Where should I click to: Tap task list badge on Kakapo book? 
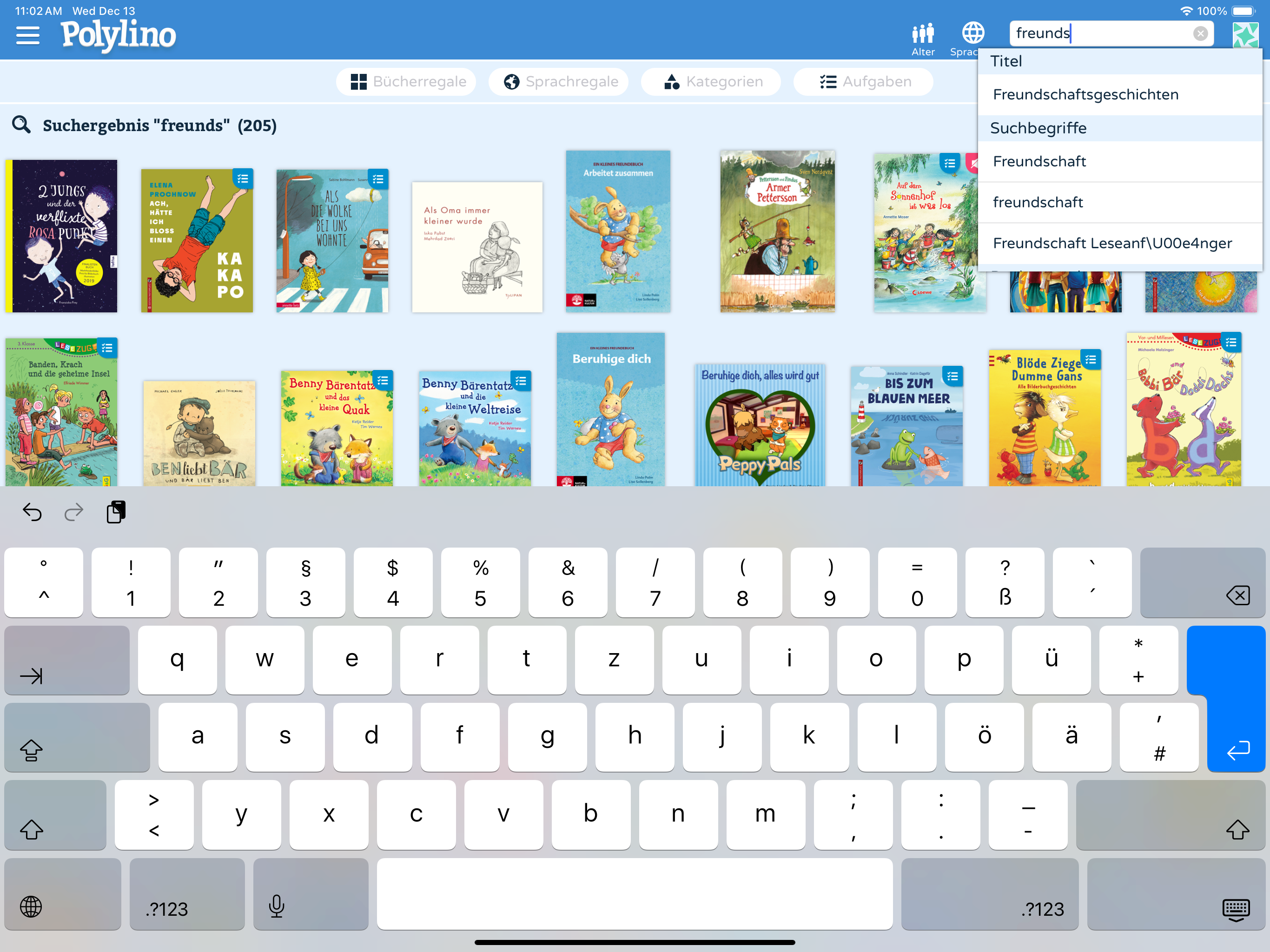243,178
